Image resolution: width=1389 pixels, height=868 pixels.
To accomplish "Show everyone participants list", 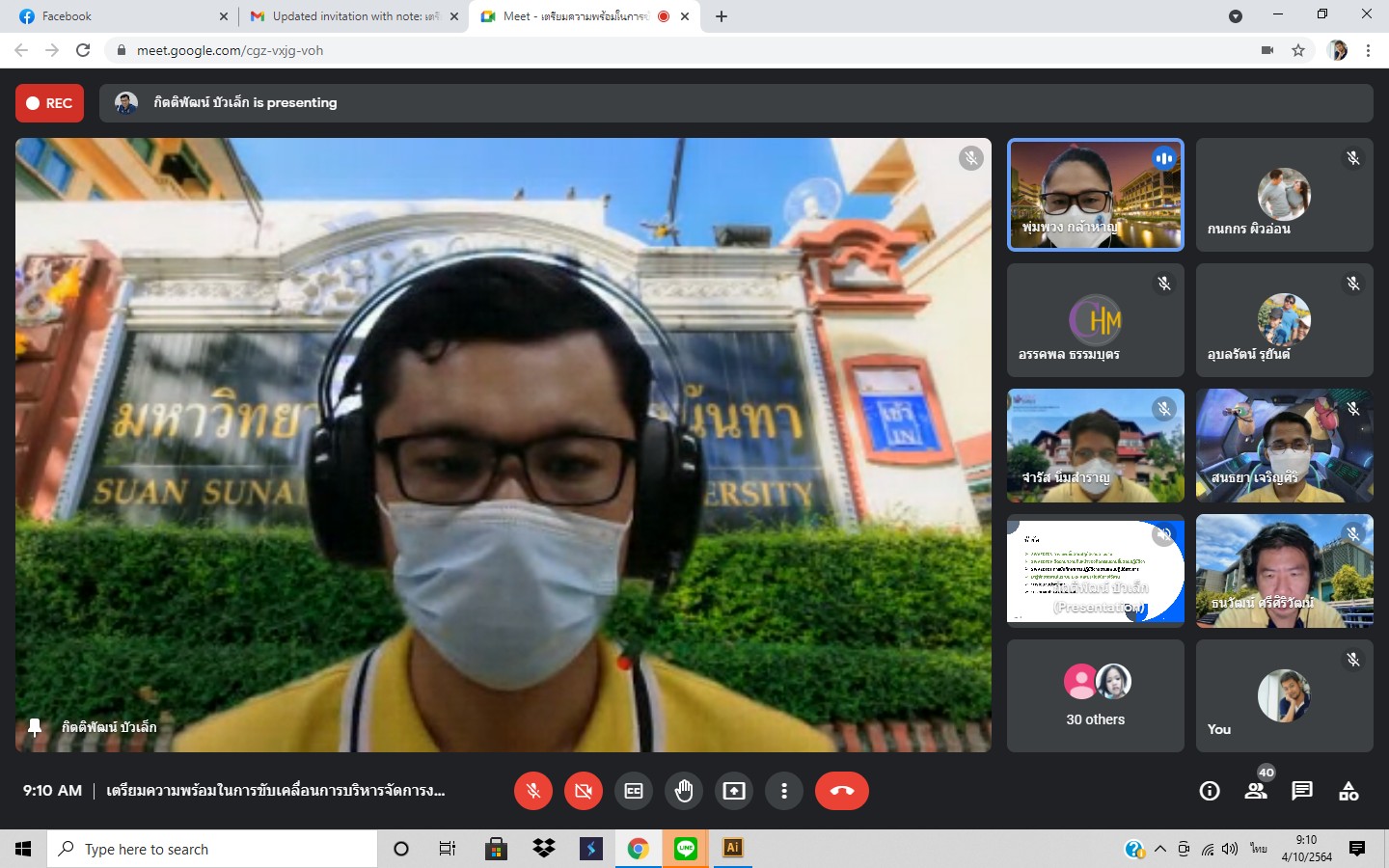I will coord(1256,791).
